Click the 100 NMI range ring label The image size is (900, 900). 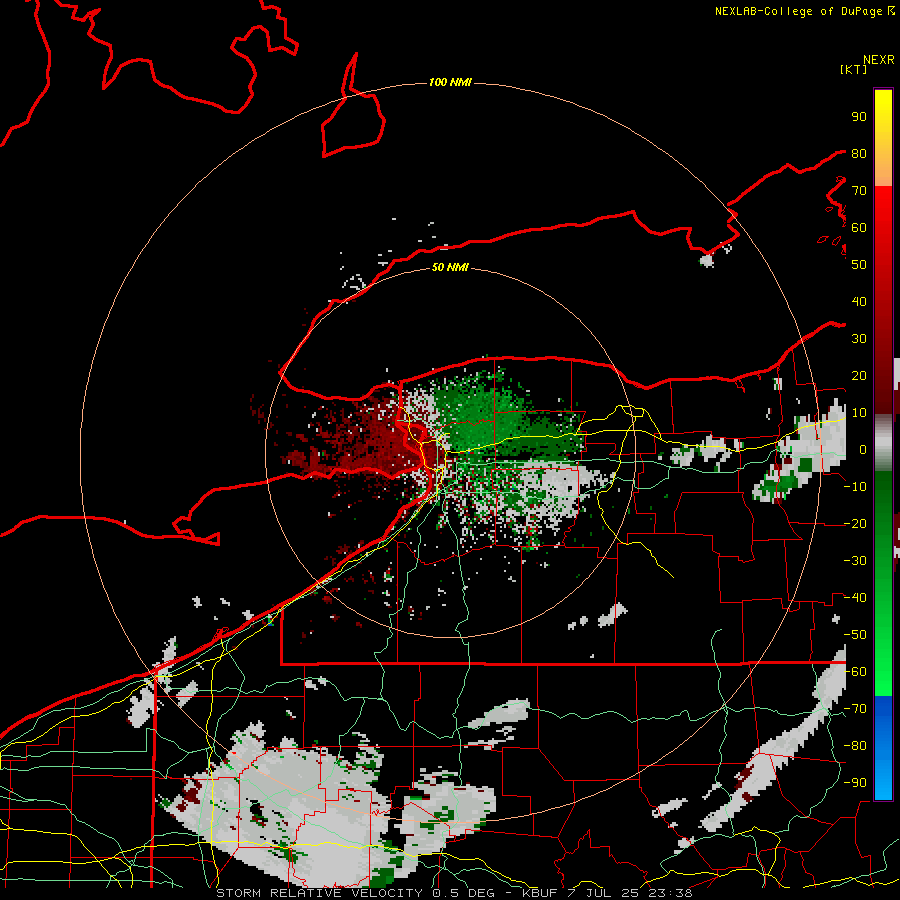(x=450, y=82)
